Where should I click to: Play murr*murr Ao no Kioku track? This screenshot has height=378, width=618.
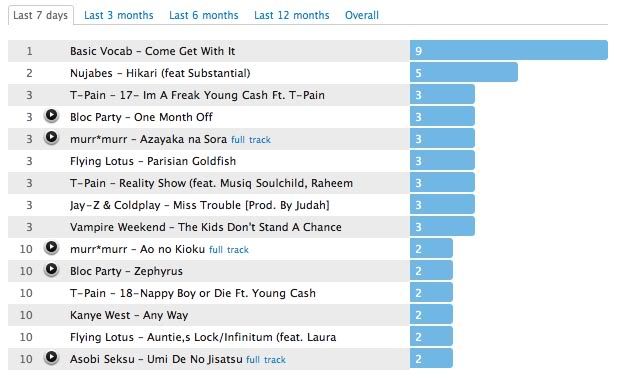[51, 248]
